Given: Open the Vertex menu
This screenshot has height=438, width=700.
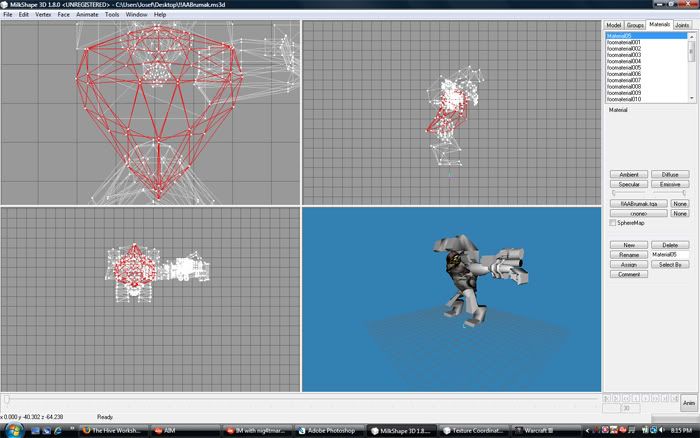Looking at the screenshot, I should (x=43, y=14).
